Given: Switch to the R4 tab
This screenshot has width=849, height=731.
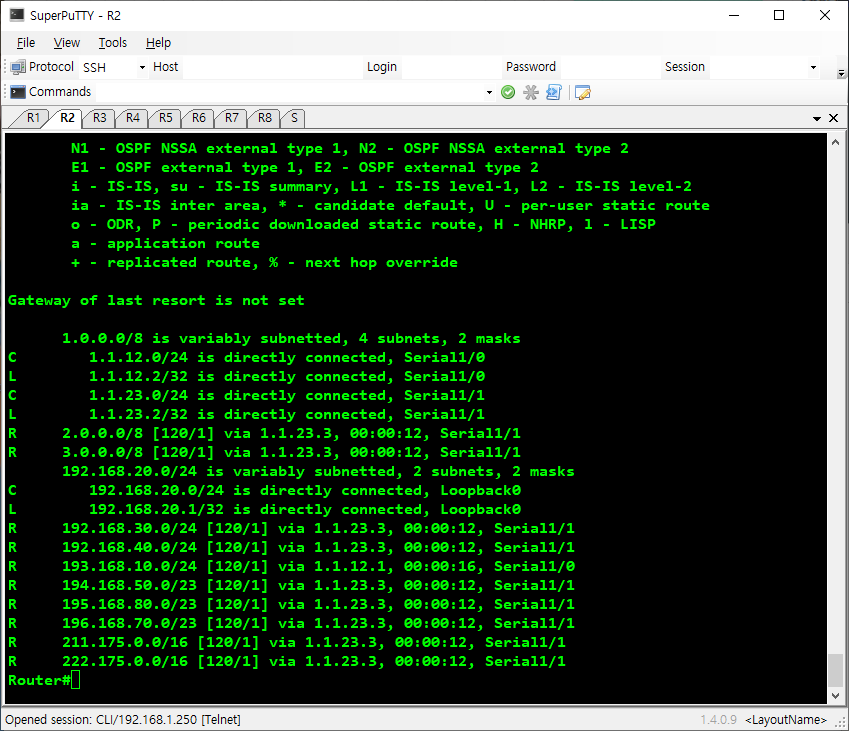Looking at the screenshot, I should tap(133, 118).
